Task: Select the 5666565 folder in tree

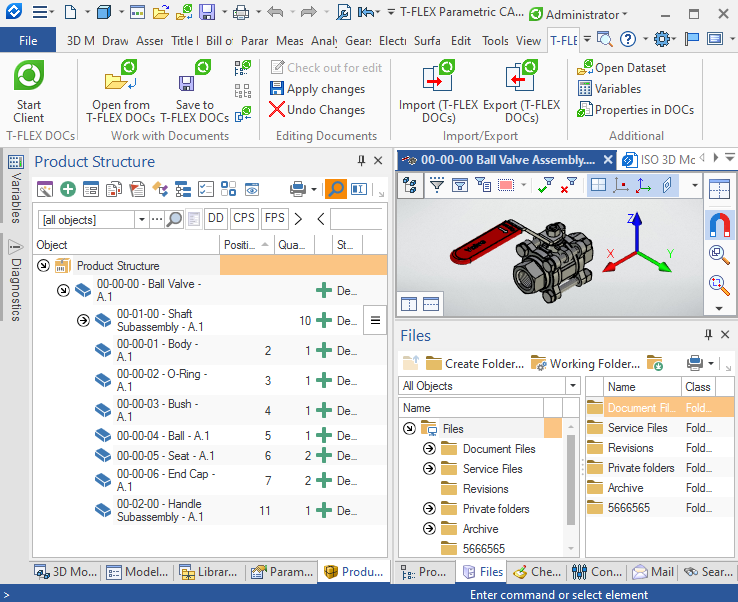Action: coord(483,549)
